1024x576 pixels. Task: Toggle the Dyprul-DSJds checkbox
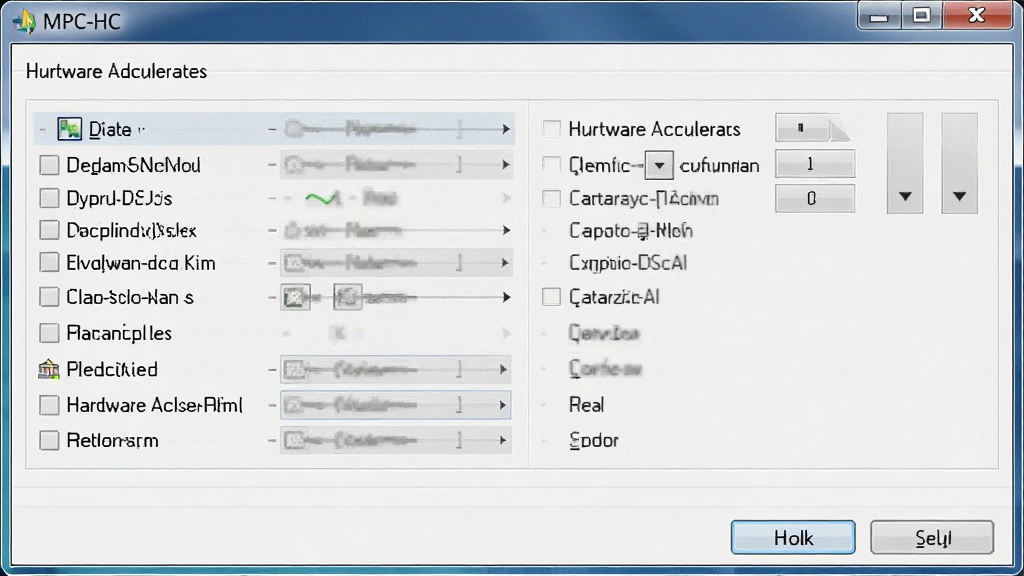[x=49, y=198]
